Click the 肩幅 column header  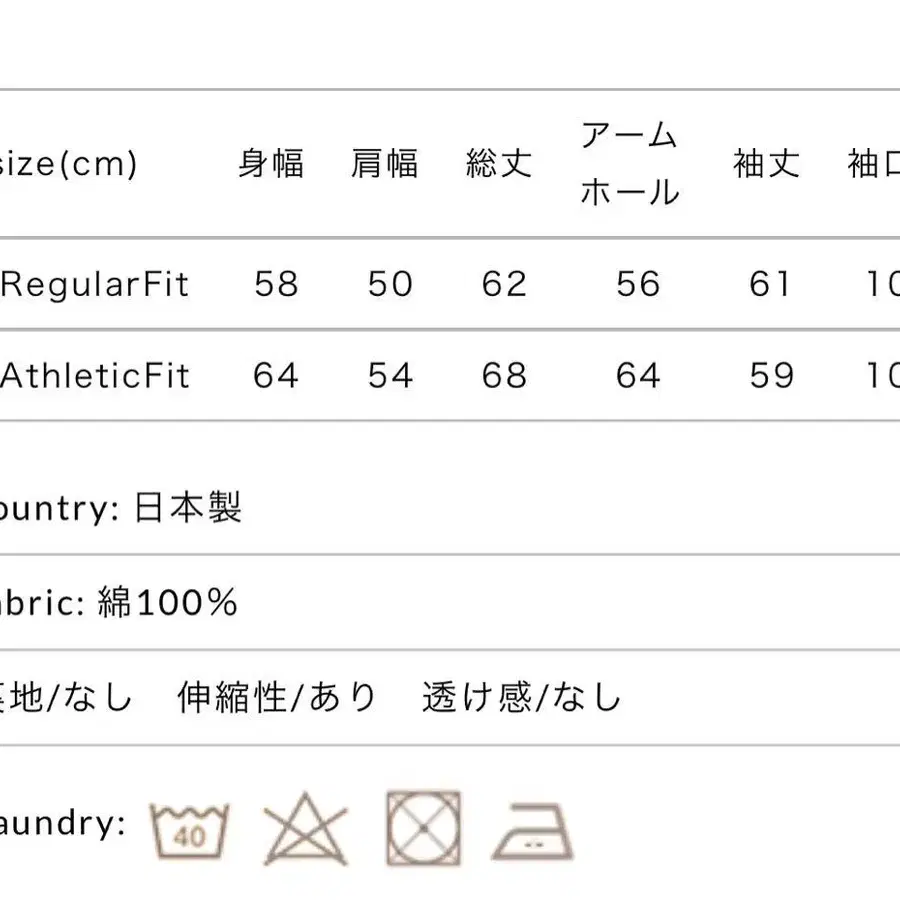(x=385, y=164)
